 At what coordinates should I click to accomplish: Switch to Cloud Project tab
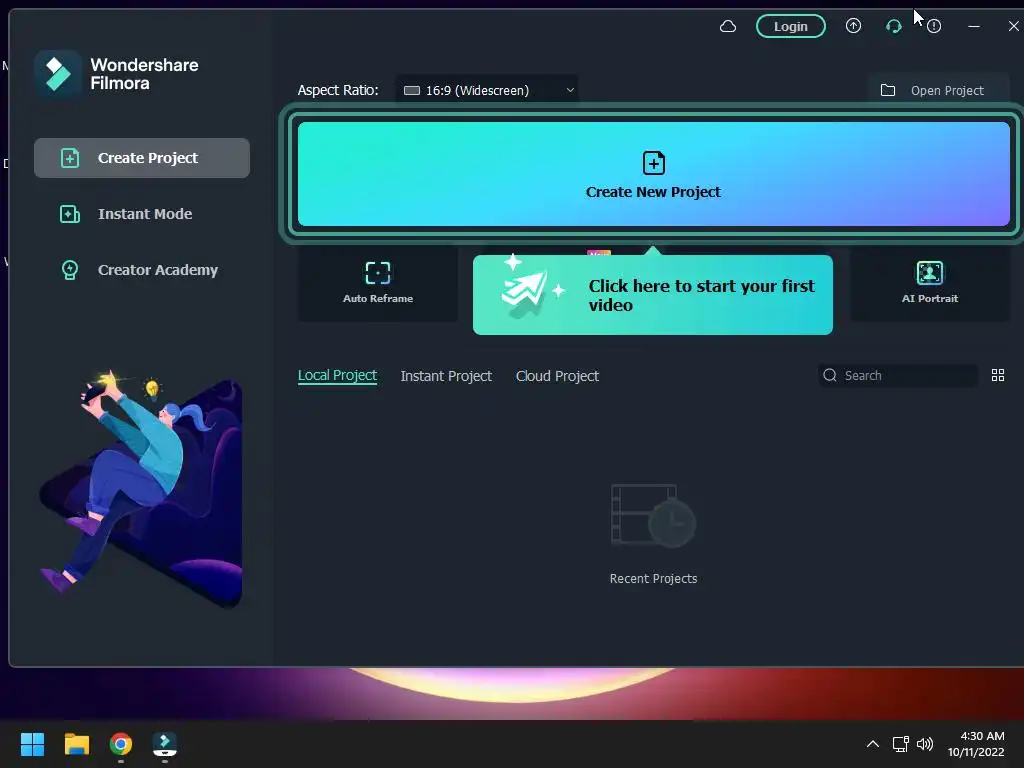pyautogui.click(x=557, y=376)
